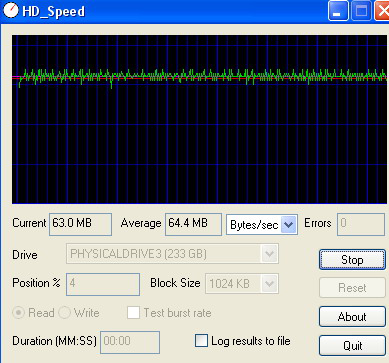Open the About dialog
The image size is (389, 363).
pyautogui.click(x=352, y=317)
